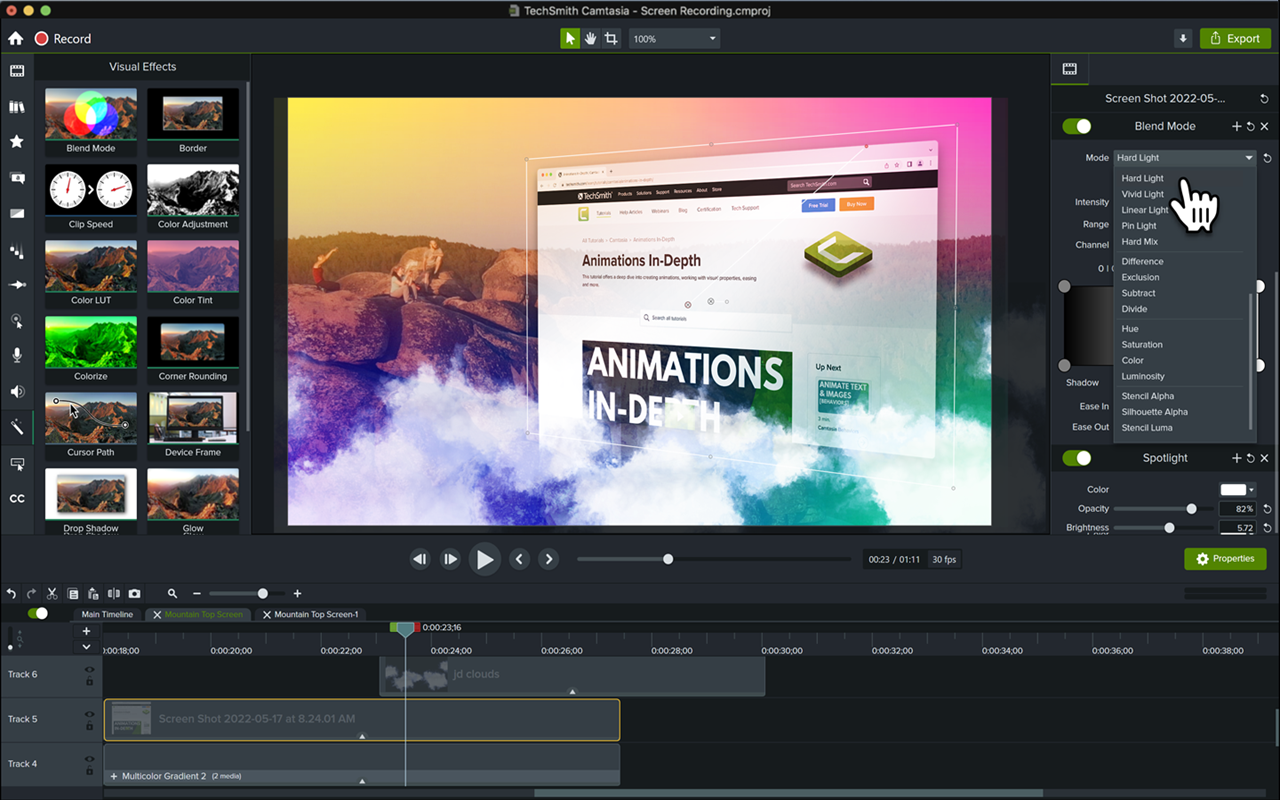Adjust the Spotlight Opacity slider
This screenshot has height=800, width=1280.
click(1191, 509)
